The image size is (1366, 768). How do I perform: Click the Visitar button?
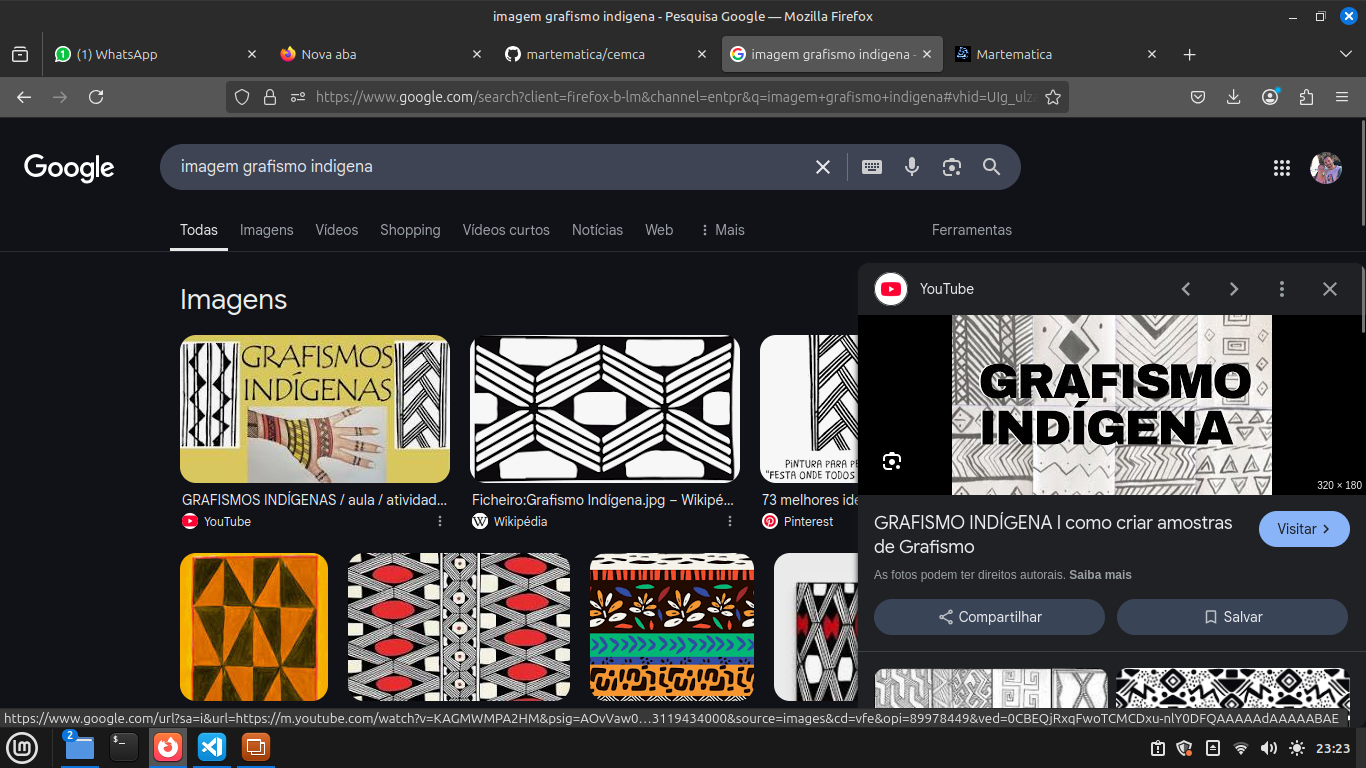(x=1304, y=529)
